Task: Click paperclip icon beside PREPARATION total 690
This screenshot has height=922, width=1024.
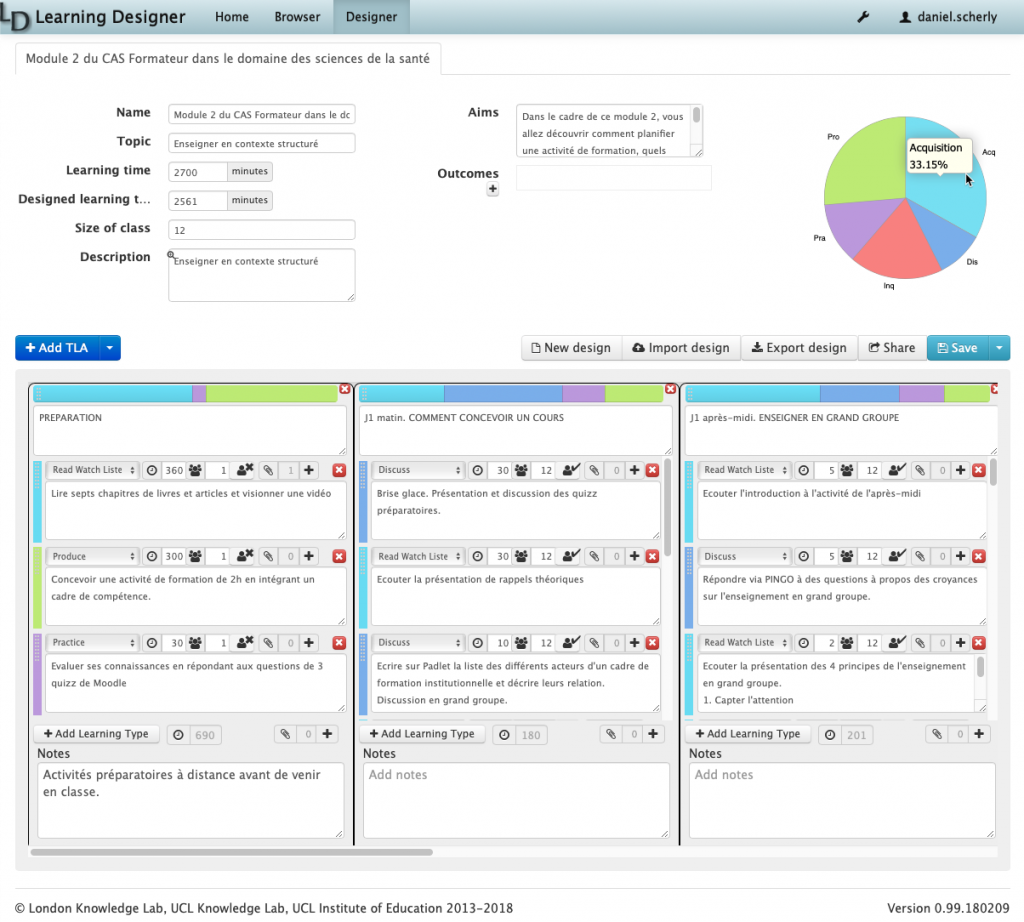Action: (x=285, y=734)
